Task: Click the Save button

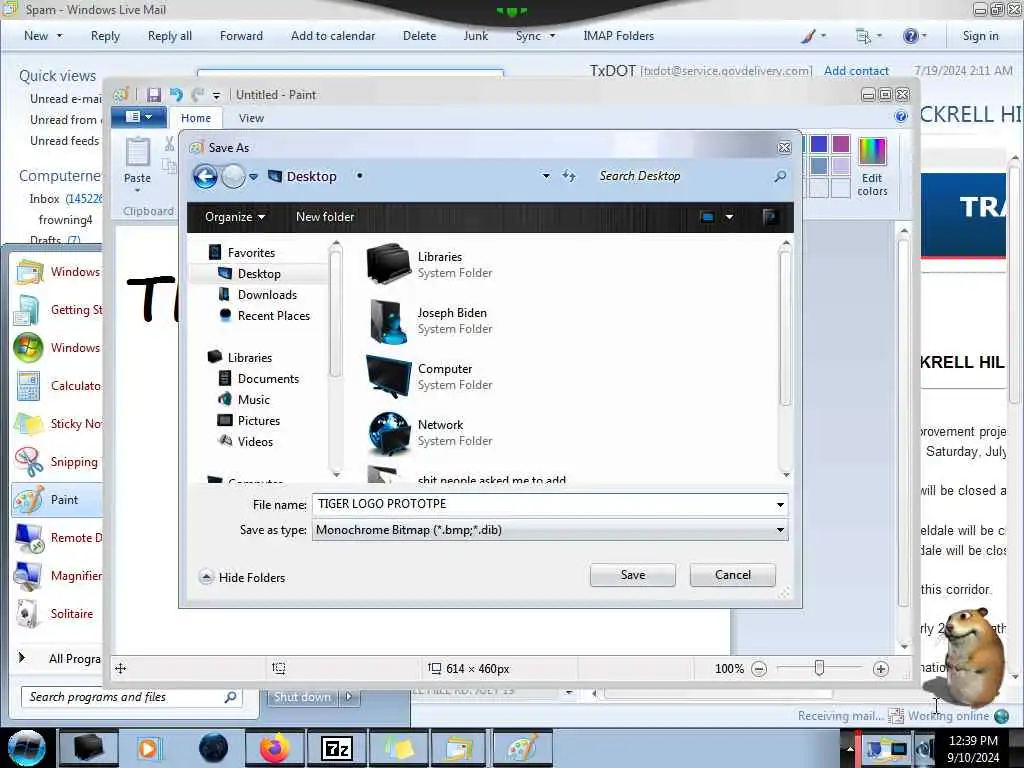Action: [x=633, y=575]
